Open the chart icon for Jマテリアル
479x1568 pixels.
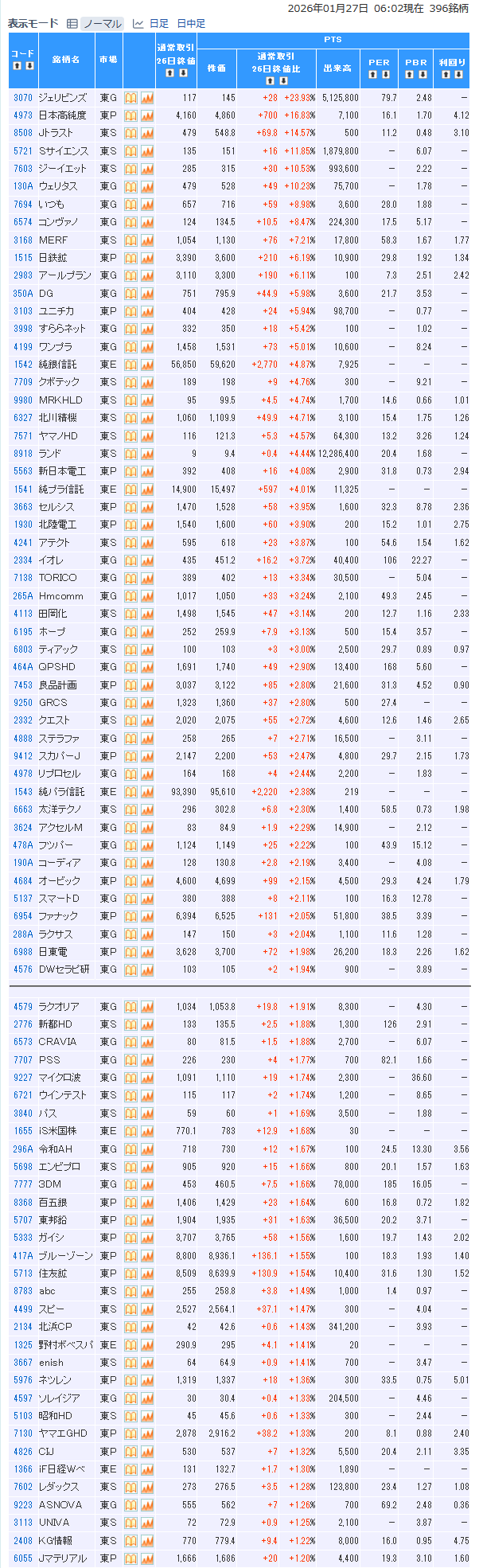147,1558
